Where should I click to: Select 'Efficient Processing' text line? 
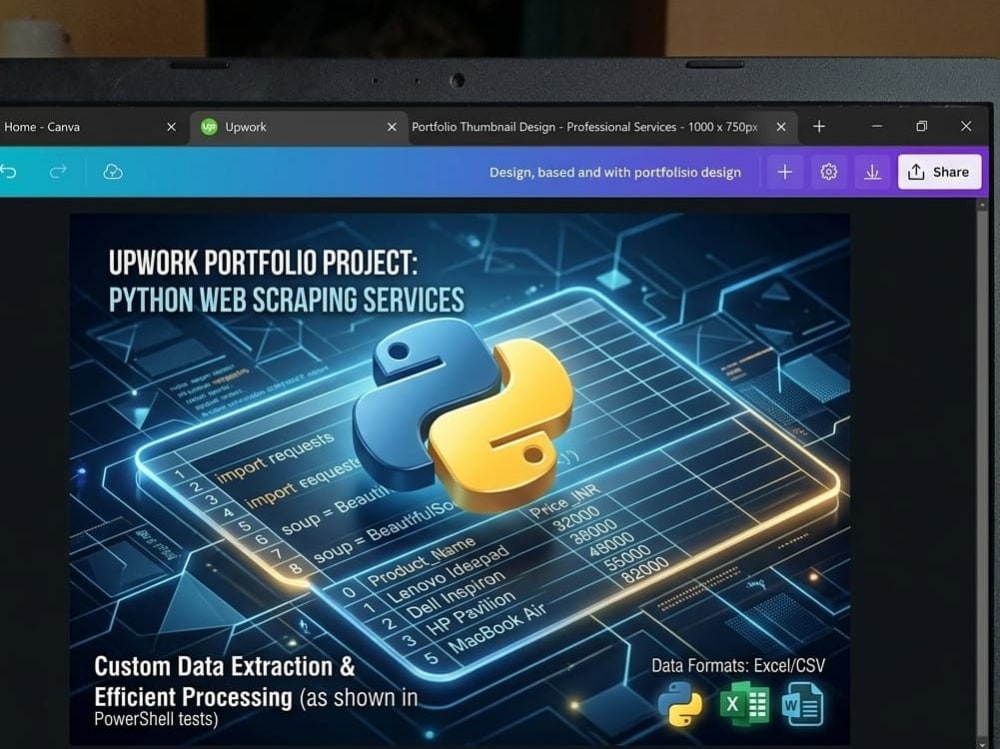coord(193,697)
